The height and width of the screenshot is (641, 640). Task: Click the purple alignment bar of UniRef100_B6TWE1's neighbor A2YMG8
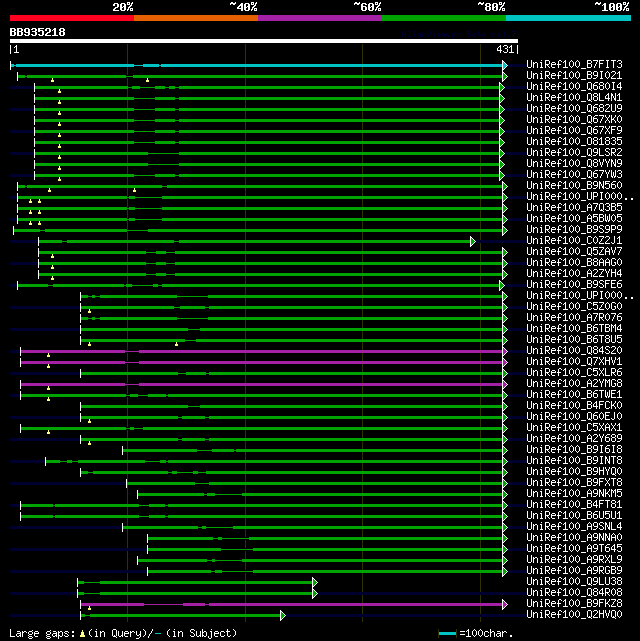pyautogui.click(x=262, y=384)
